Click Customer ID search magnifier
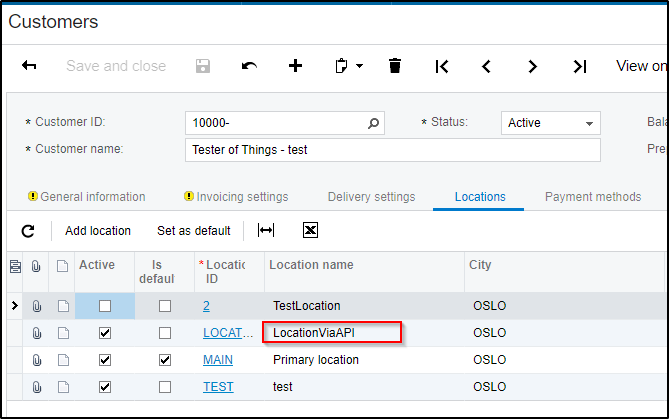Viewport: 669px width, 419px height. pyautogui.click(x=374, y=123)
